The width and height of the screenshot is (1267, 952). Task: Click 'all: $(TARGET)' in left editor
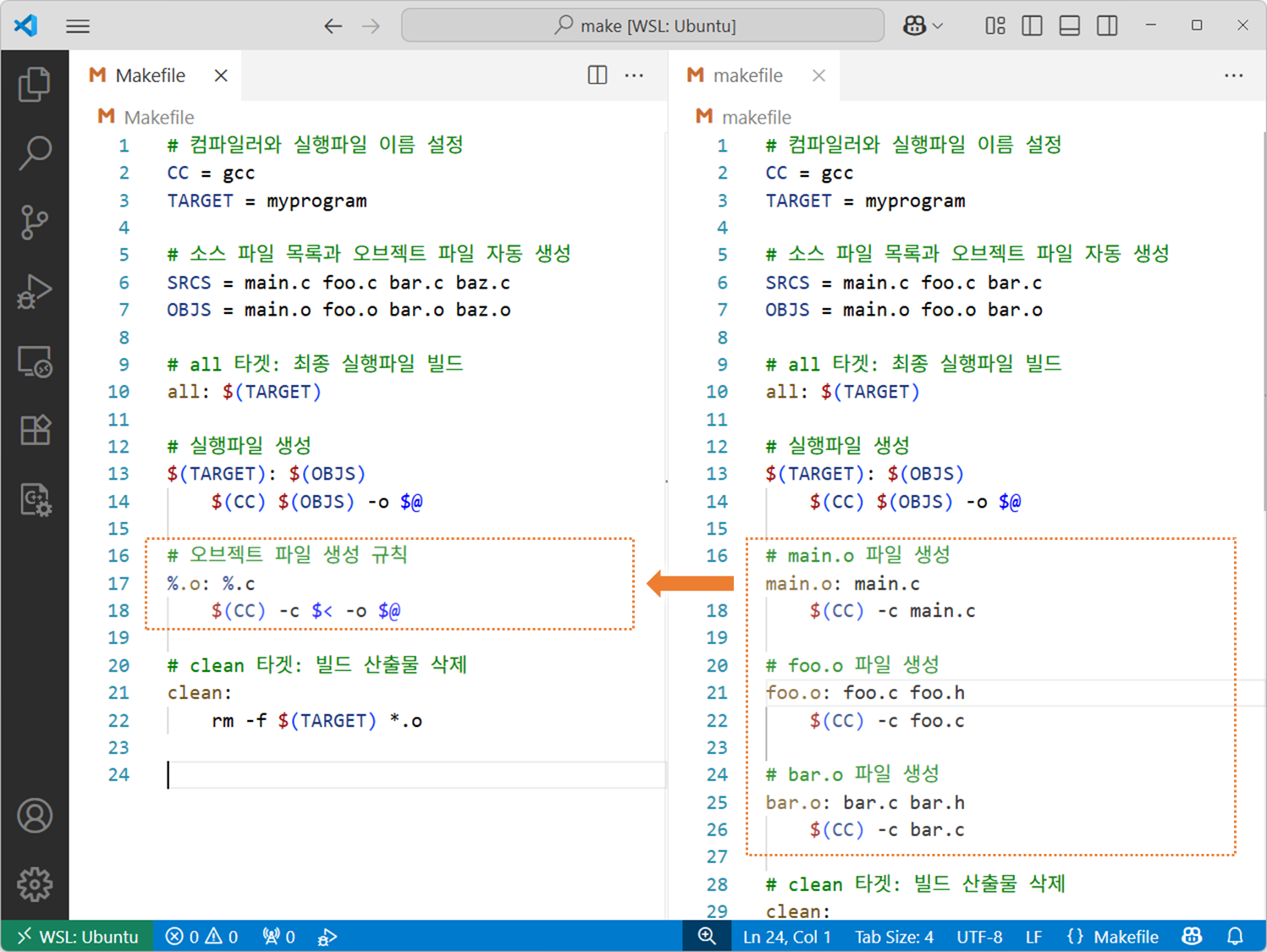[x=244, y=393]
